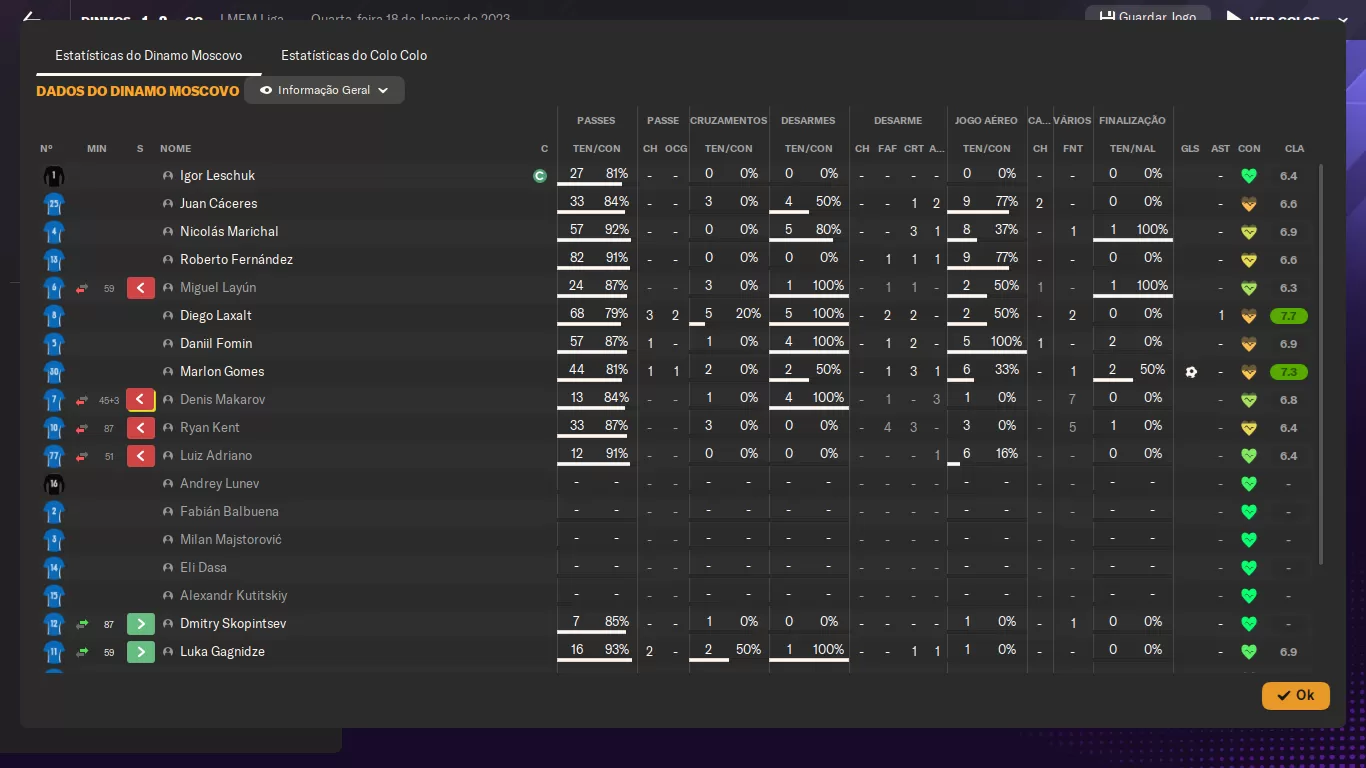Click Juan Cáceres' blue shirt number icon
The width and height of the screenshot is (1366, 768).
[x=54, y=204]
